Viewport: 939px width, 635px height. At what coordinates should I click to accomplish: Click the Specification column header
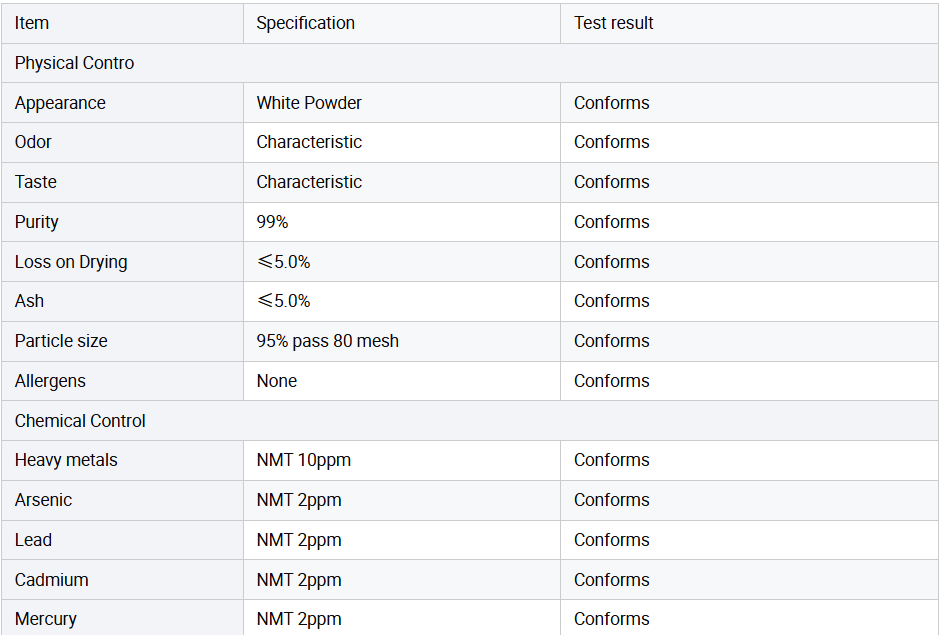[305, 23]
